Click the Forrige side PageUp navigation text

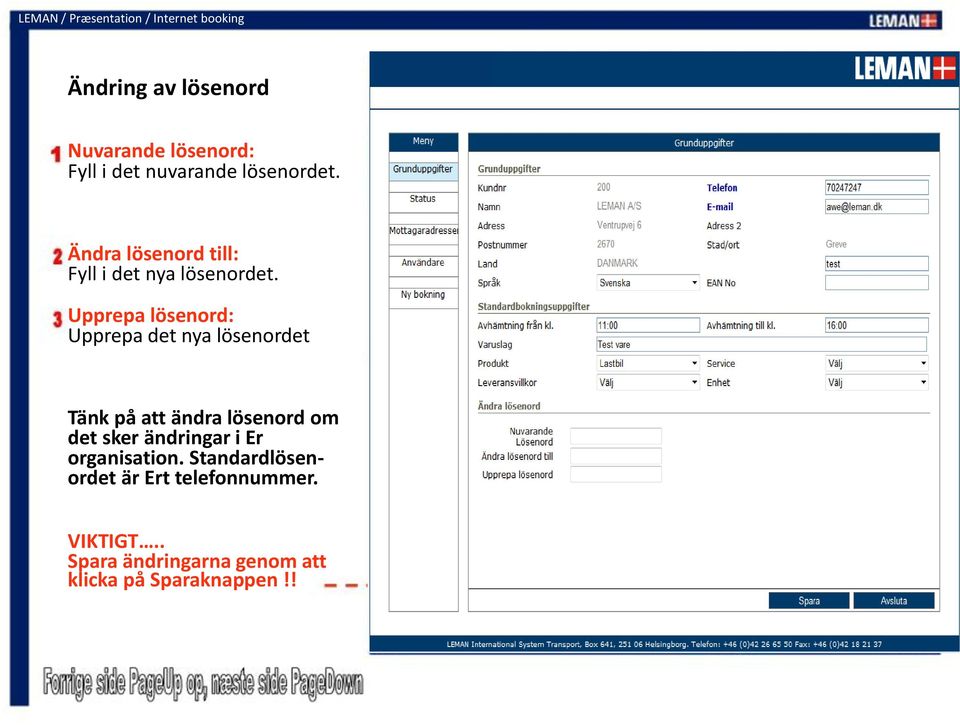point(203,683)
